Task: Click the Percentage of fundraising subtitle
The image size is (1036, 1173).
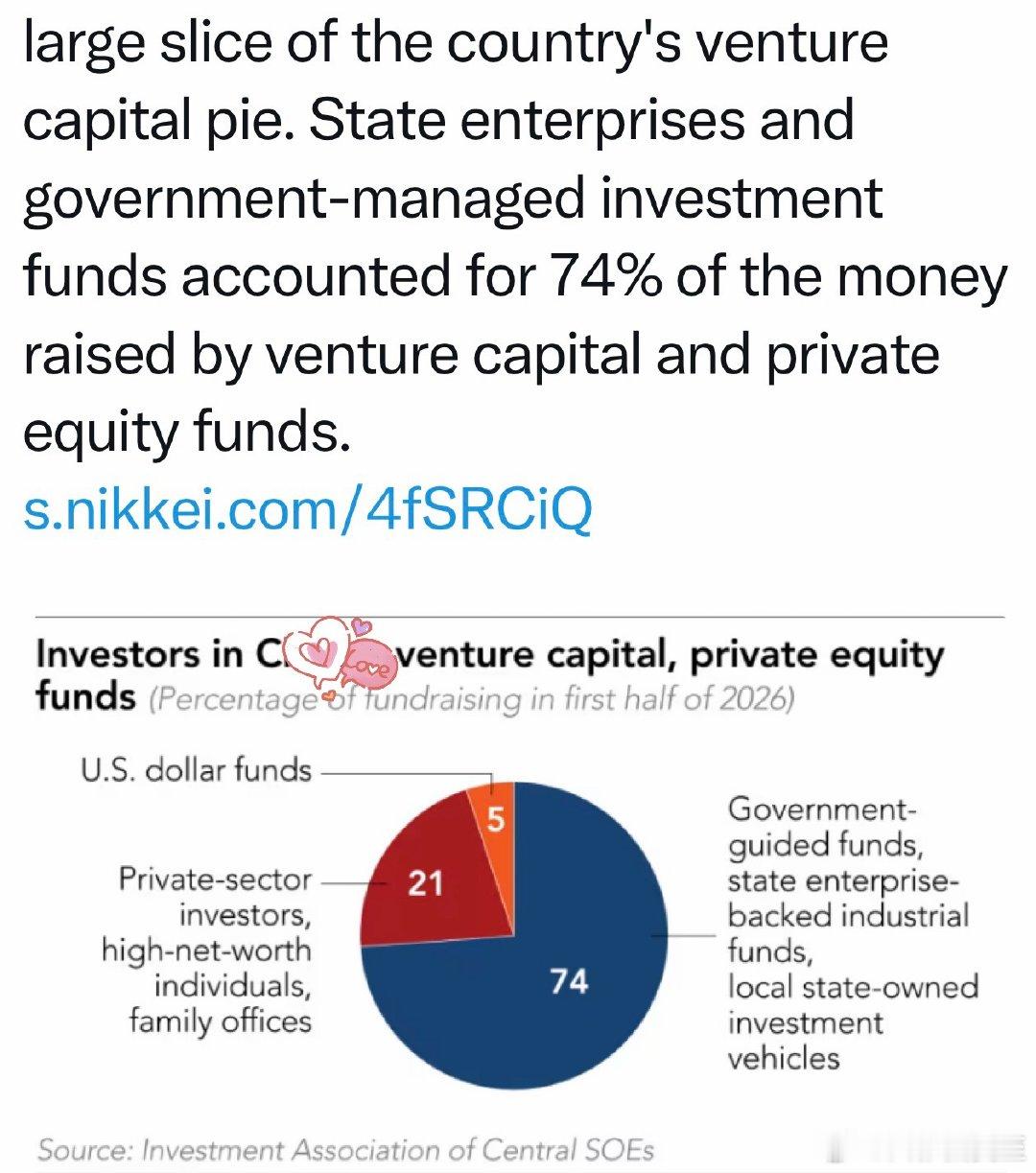Action: point(472,697)
